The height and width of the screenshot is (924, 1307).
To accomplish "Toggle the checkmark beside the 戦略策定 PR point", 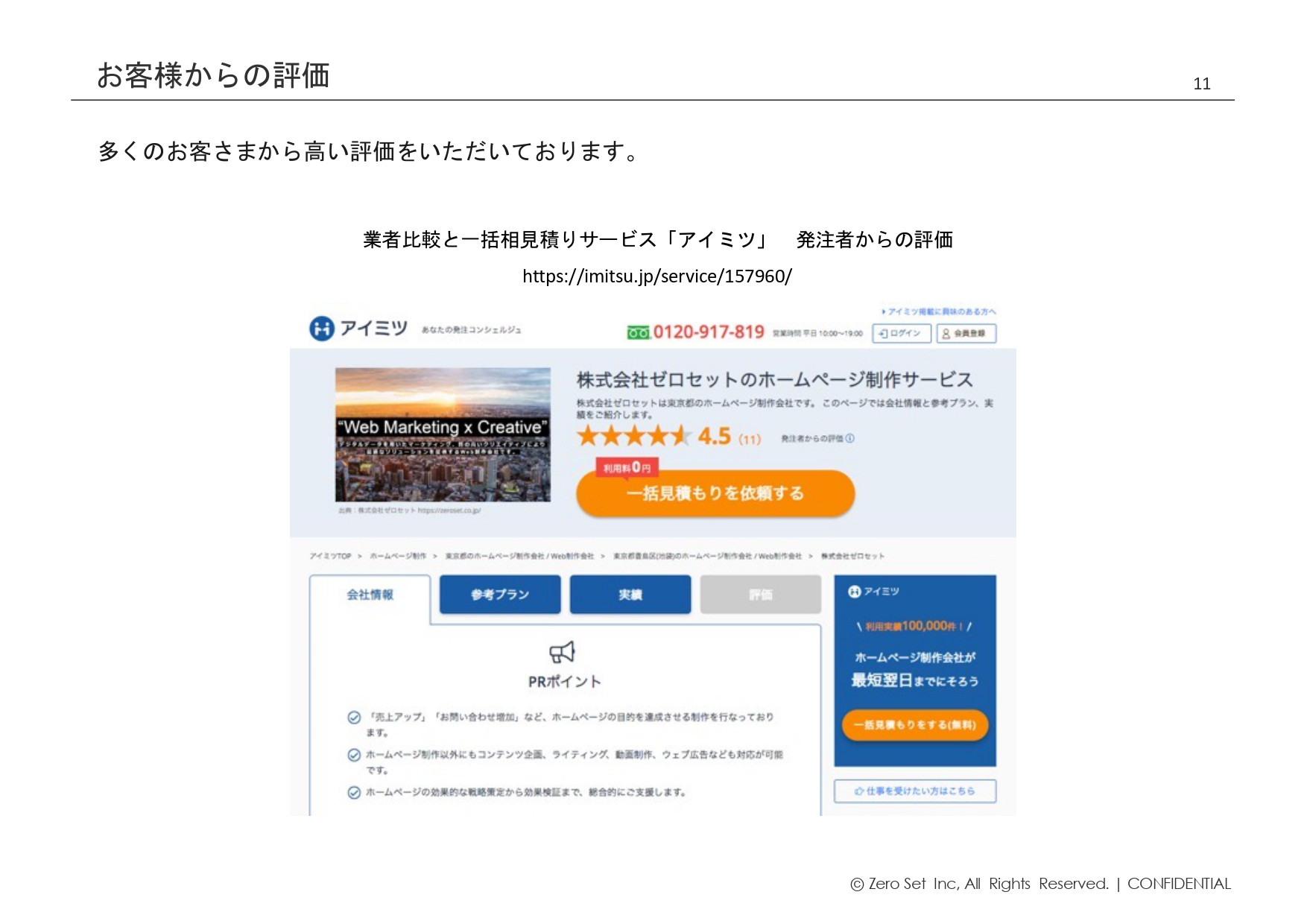I will click(x=353, y=791).
